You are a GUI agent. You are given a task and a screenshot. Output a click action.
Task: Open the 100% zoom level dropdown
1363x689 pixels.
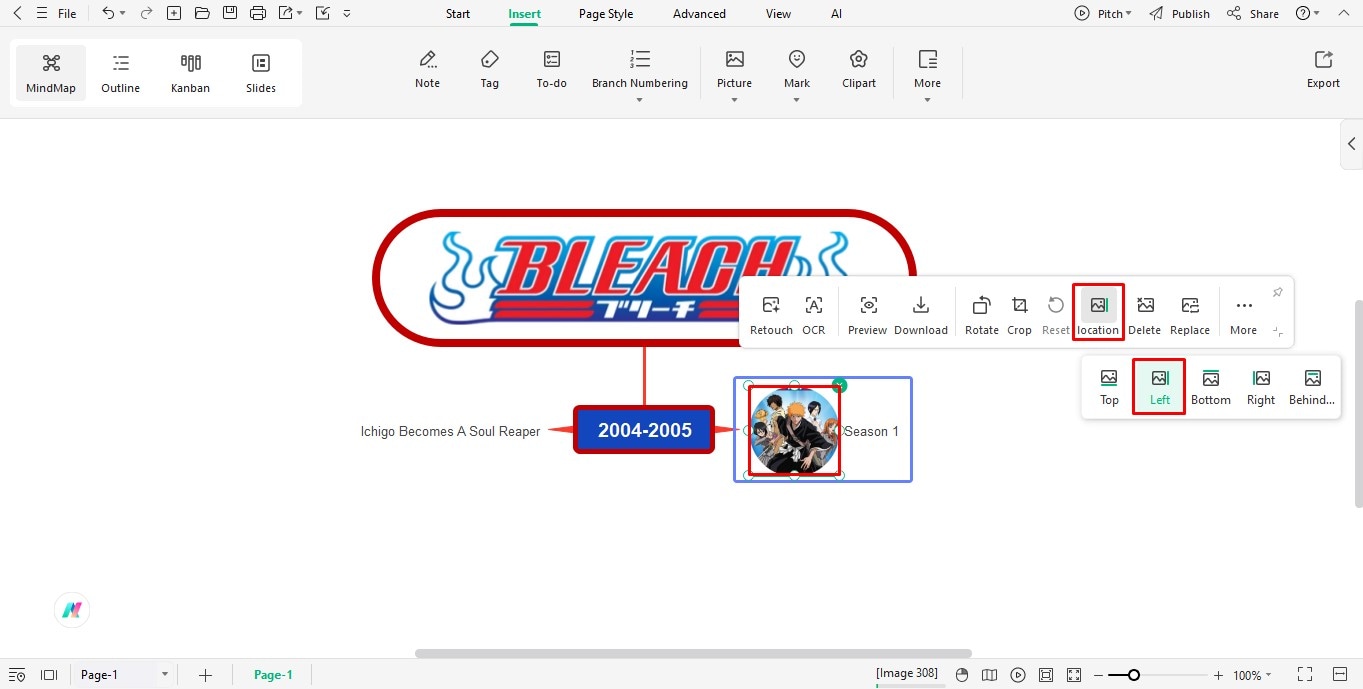[1252, 675]
